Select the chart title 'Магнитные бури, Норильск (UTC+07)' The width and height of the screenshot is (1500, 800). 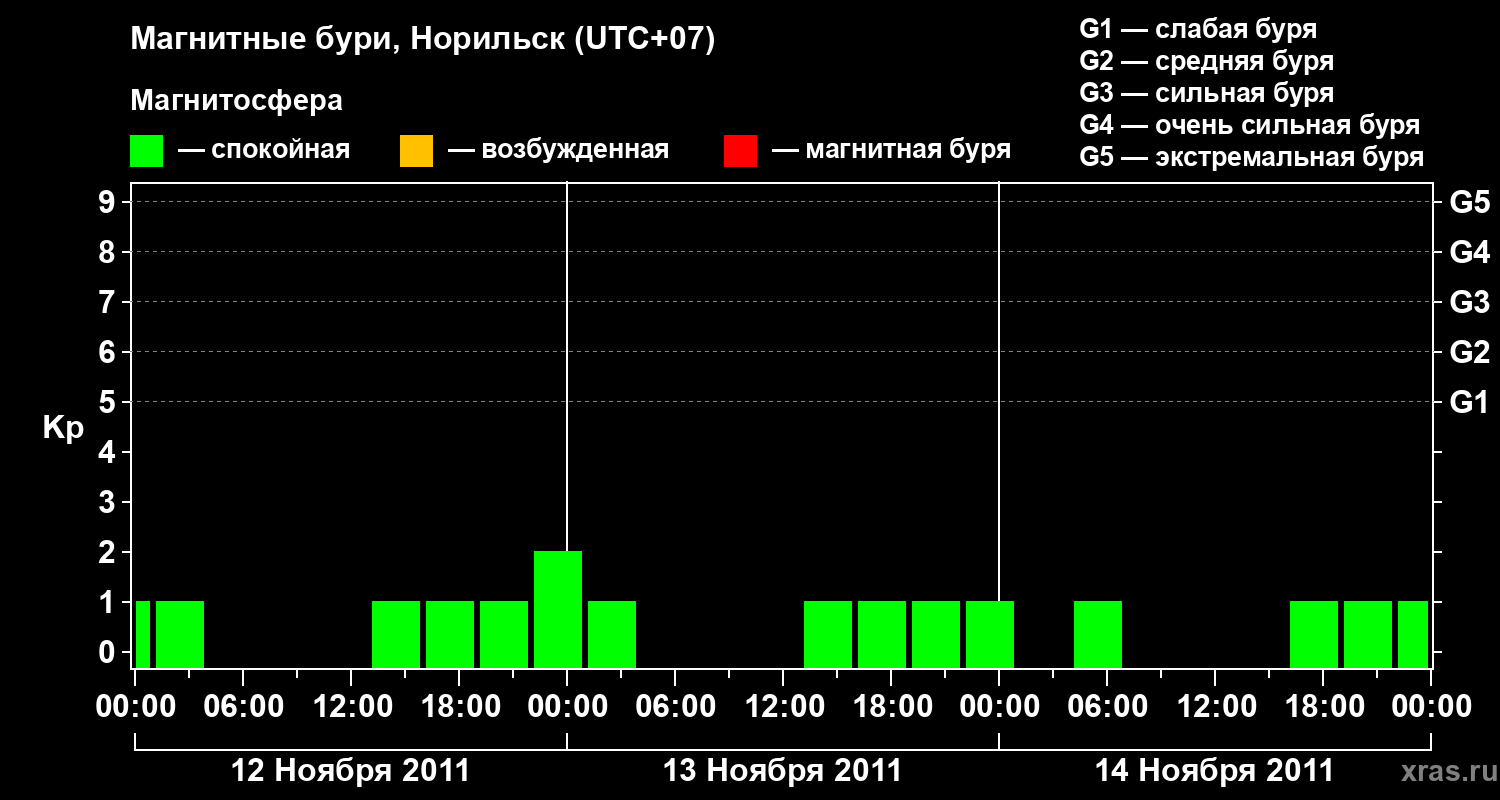(423, 40)
